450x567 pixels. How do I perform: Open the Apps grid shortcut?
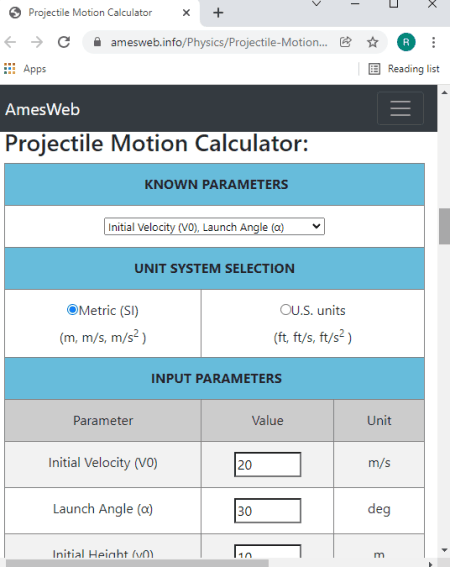(x=25, y=69)
